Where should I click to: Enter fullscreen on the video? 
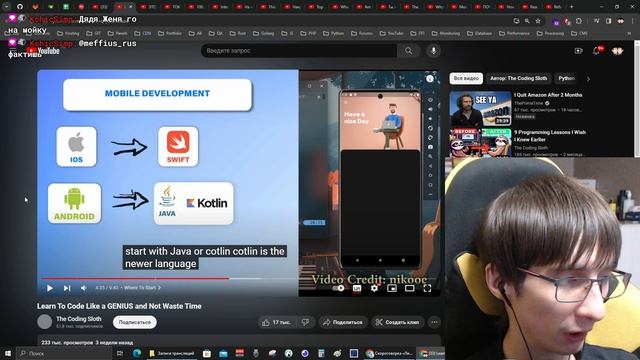point(427,288)
